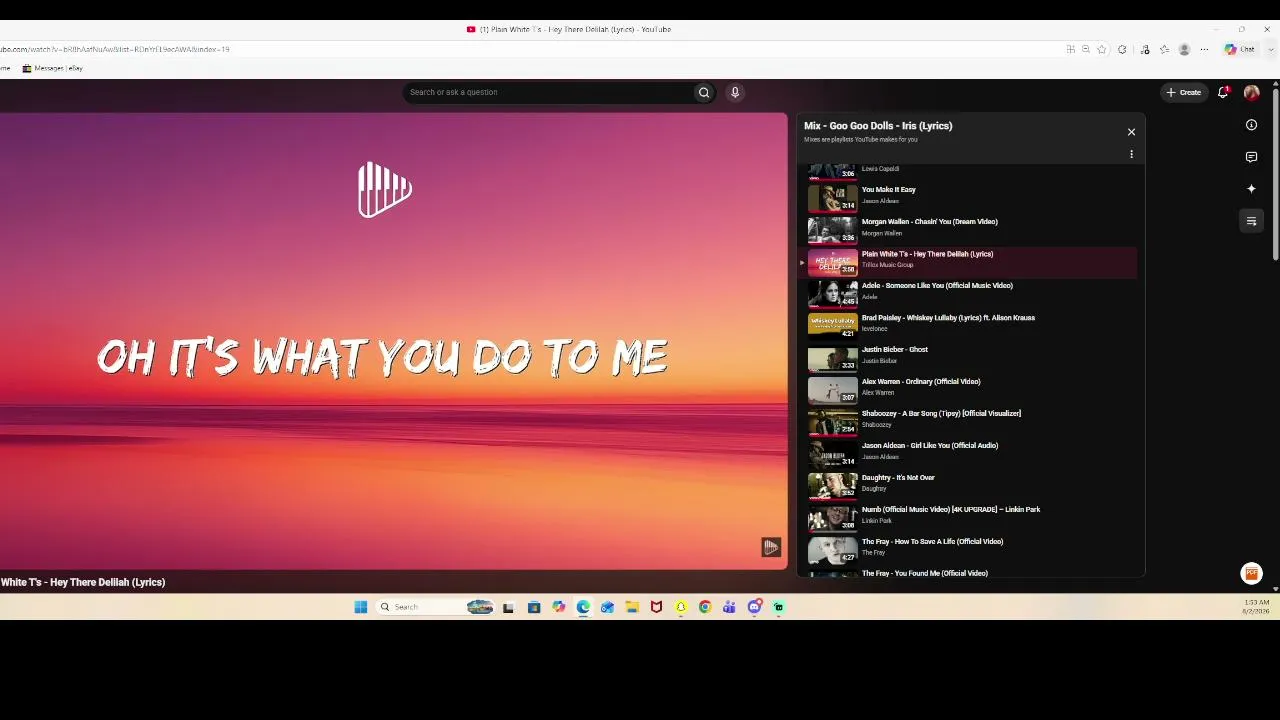Open Edge Settings and more menu
This screenshot has width=1280, height=720.
tap(1204, 49)
